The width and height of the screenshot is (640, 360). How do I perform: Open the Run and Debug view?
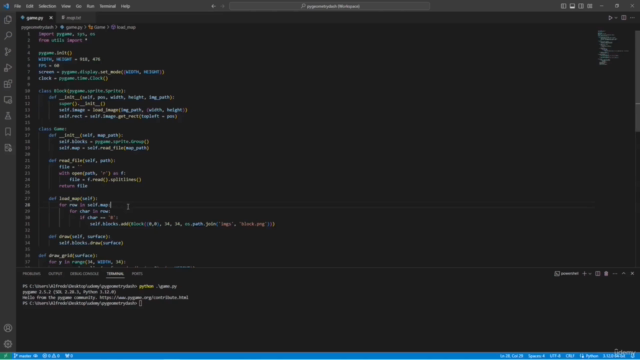pos(8,68)
